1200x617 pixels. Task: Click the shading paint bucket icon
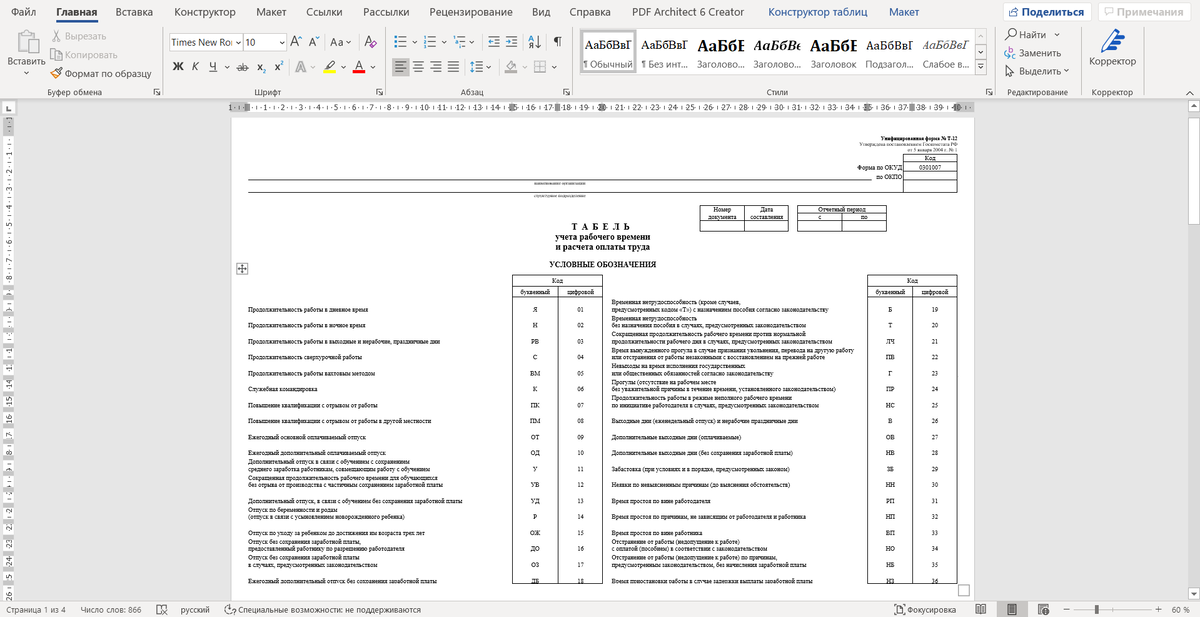[x=511, y=67]
